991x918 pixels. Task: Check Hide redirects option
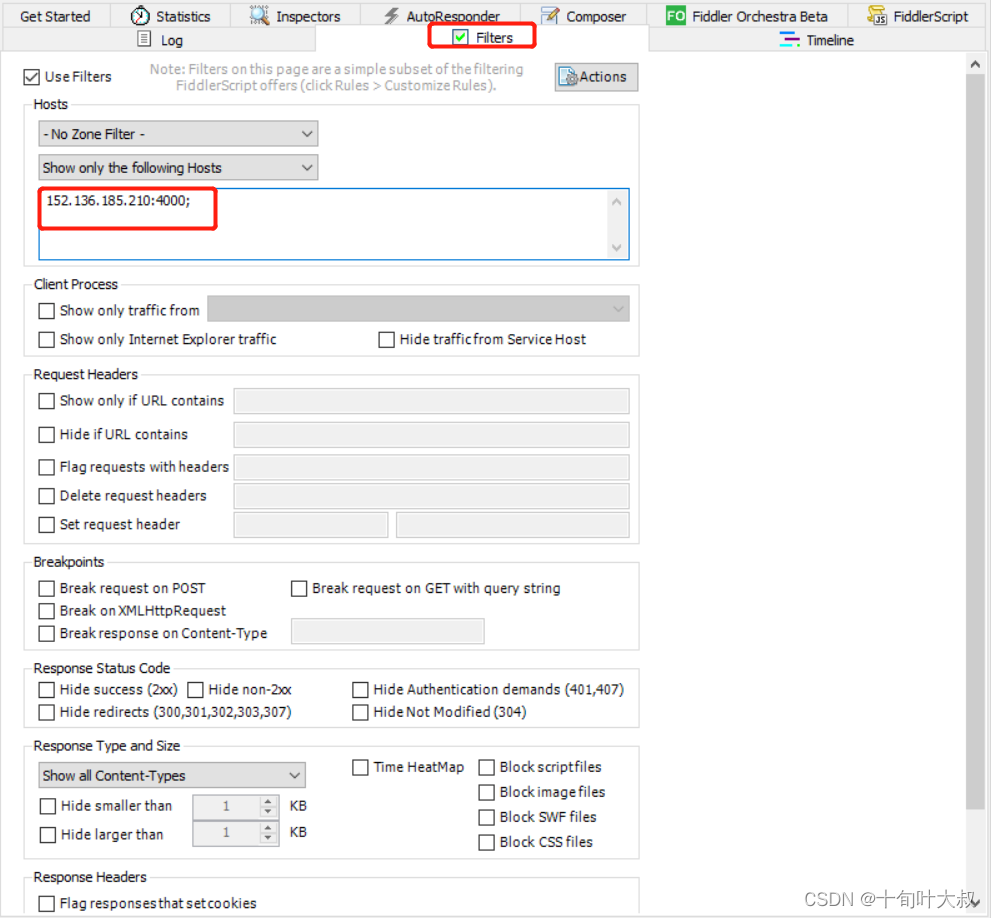coord(47,713)
